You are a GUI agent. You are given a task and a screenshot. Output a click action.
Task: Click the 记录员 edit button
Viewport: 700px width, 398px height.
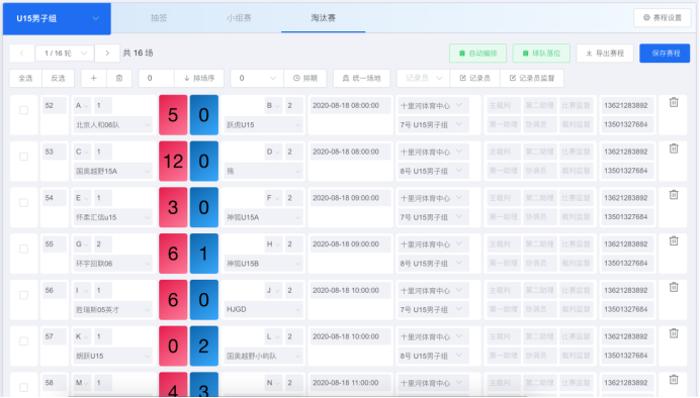click(x=475, y=78)
